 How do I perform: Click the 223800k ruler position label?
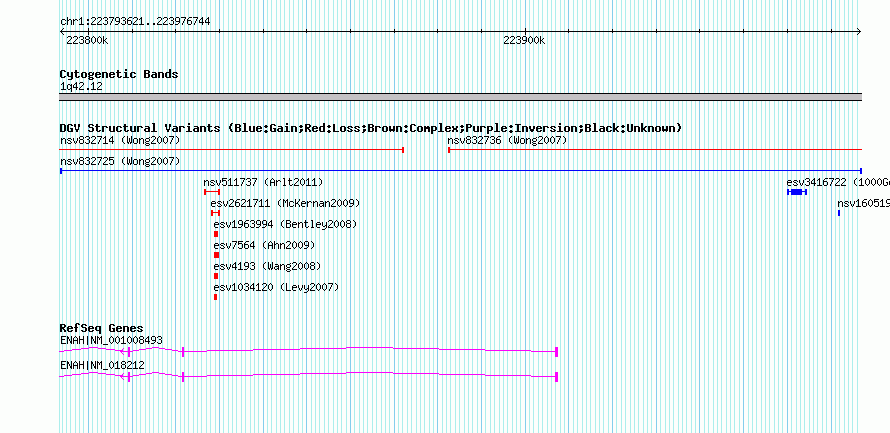point(87,40)
